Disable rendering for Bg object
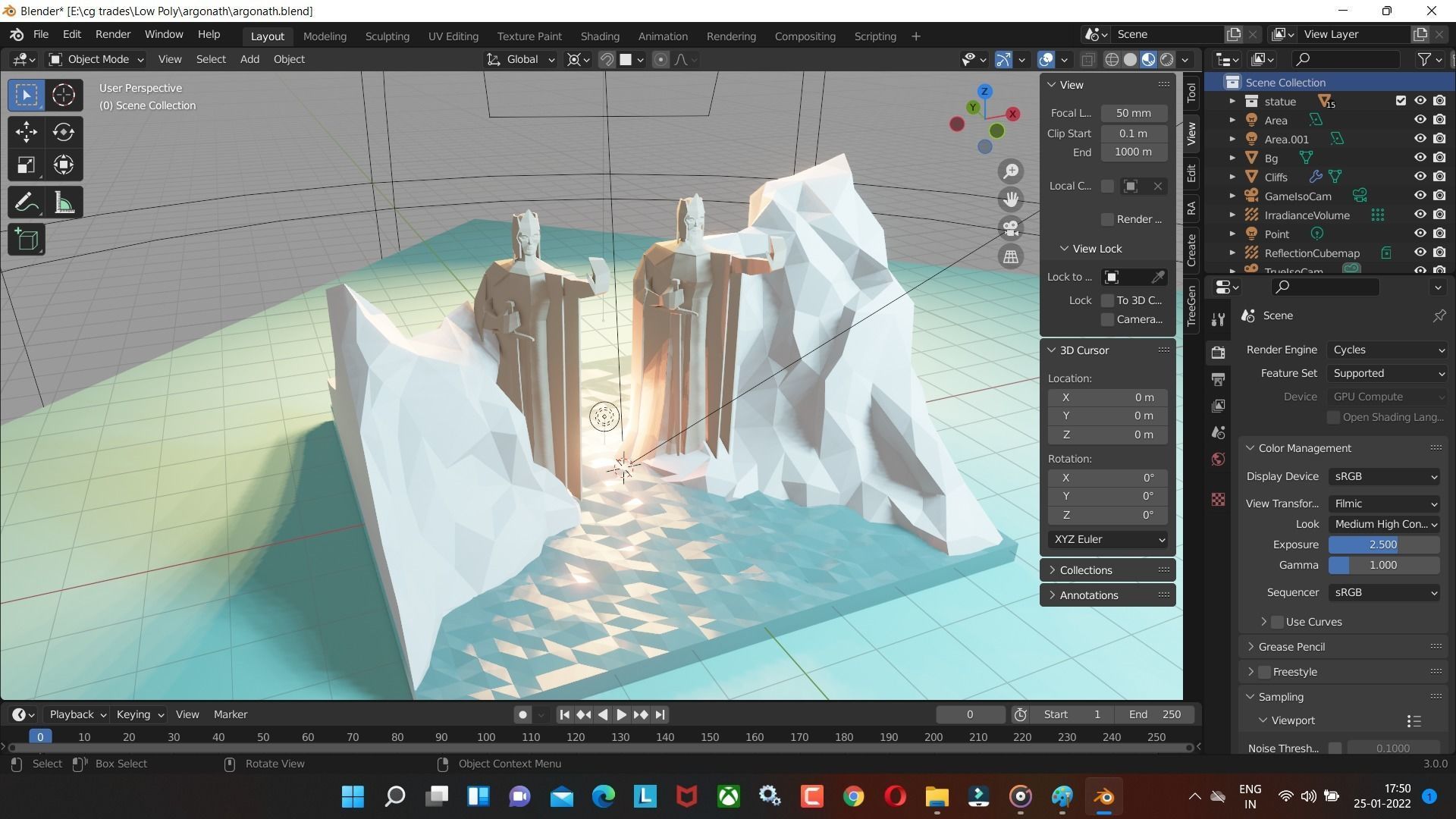This screenshot has width=1456, height=819. point(1439,158)
